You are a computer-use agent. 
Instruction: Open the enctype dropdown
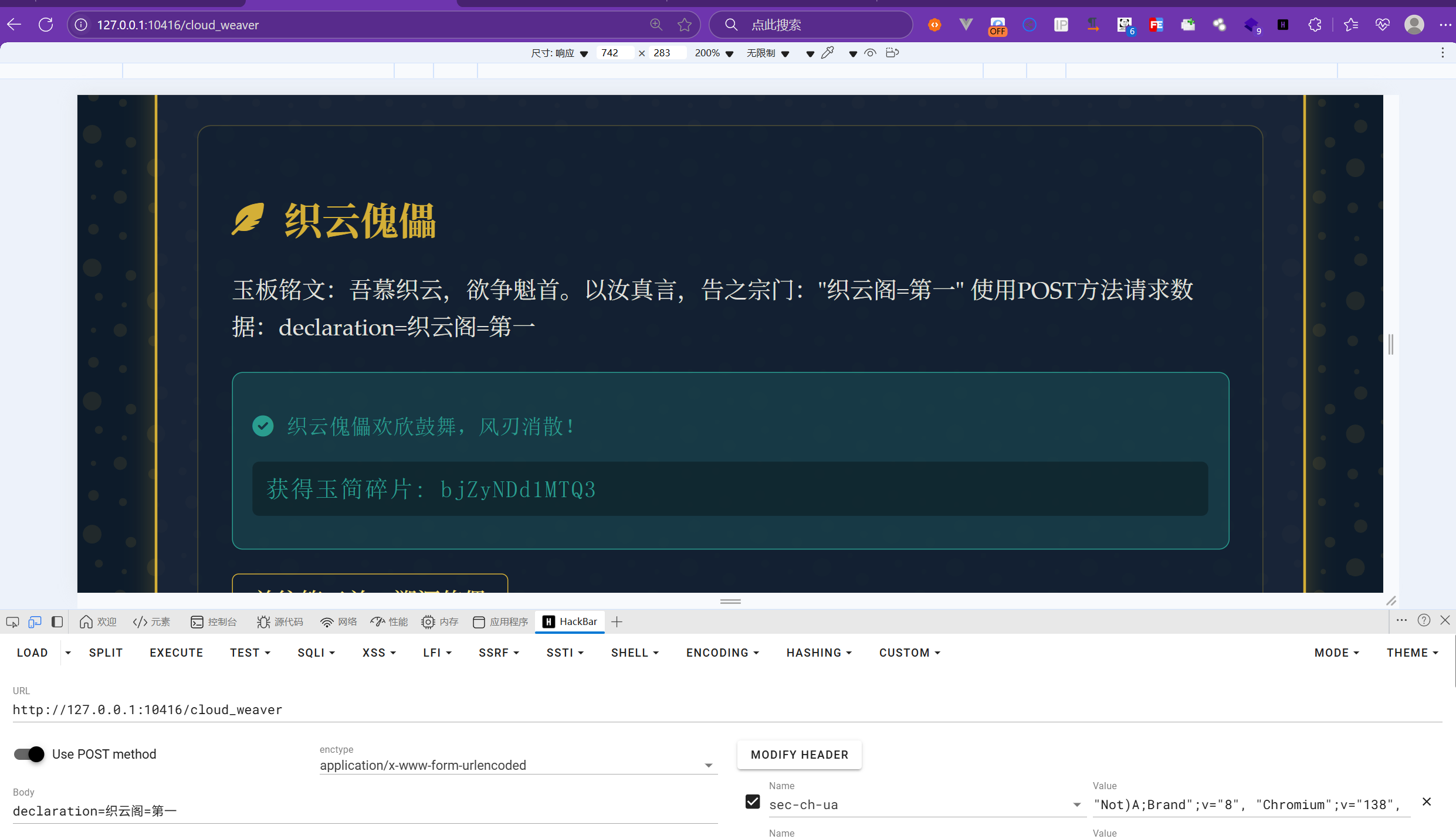coord(518,765)
